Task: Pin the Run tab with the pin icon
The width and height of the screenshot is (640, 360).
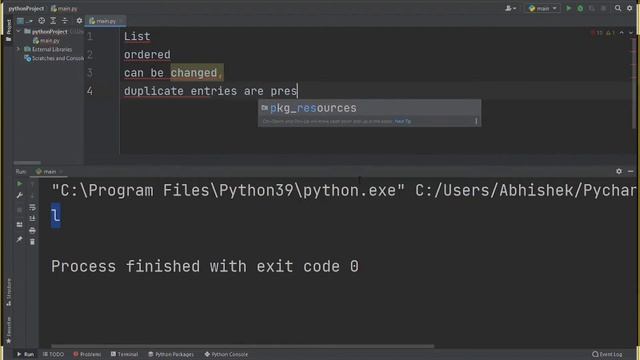Action: (x=19, y=239)
